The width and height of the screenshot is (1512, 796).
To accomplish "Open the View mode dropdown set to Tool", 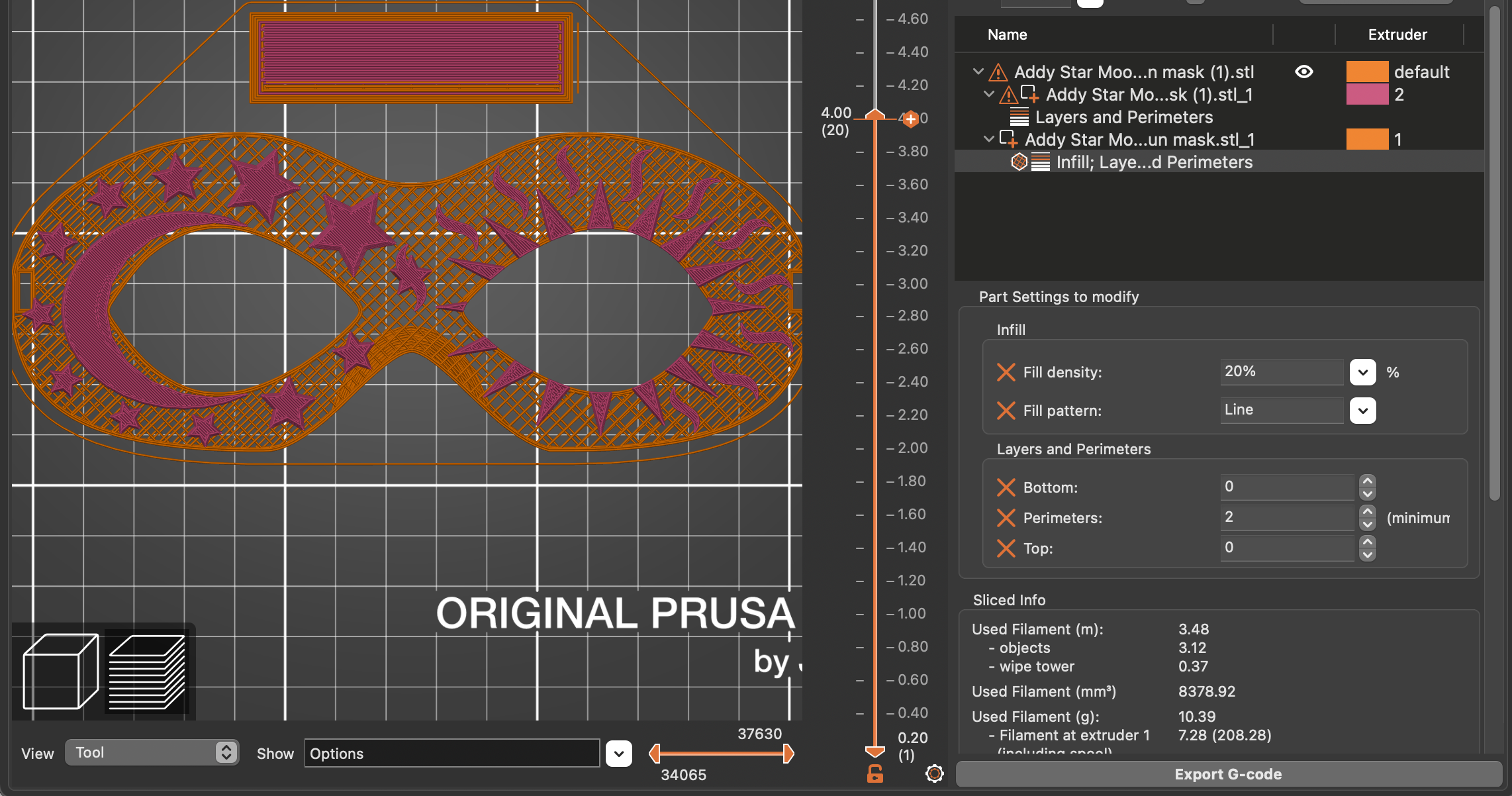I will point(152,753).
